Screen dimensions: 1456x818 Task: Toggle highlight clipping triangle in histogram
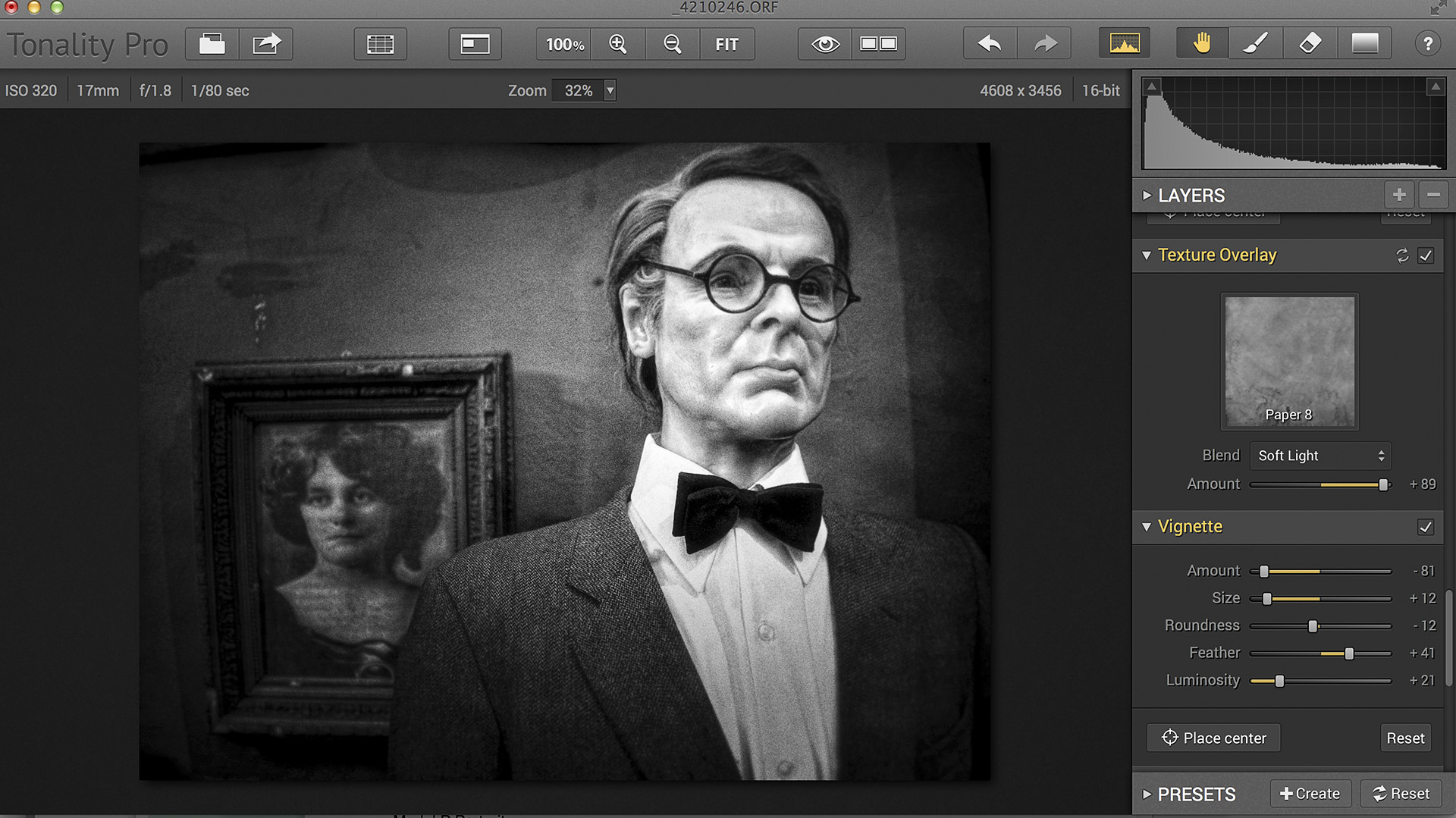(x=1435, y=87)
